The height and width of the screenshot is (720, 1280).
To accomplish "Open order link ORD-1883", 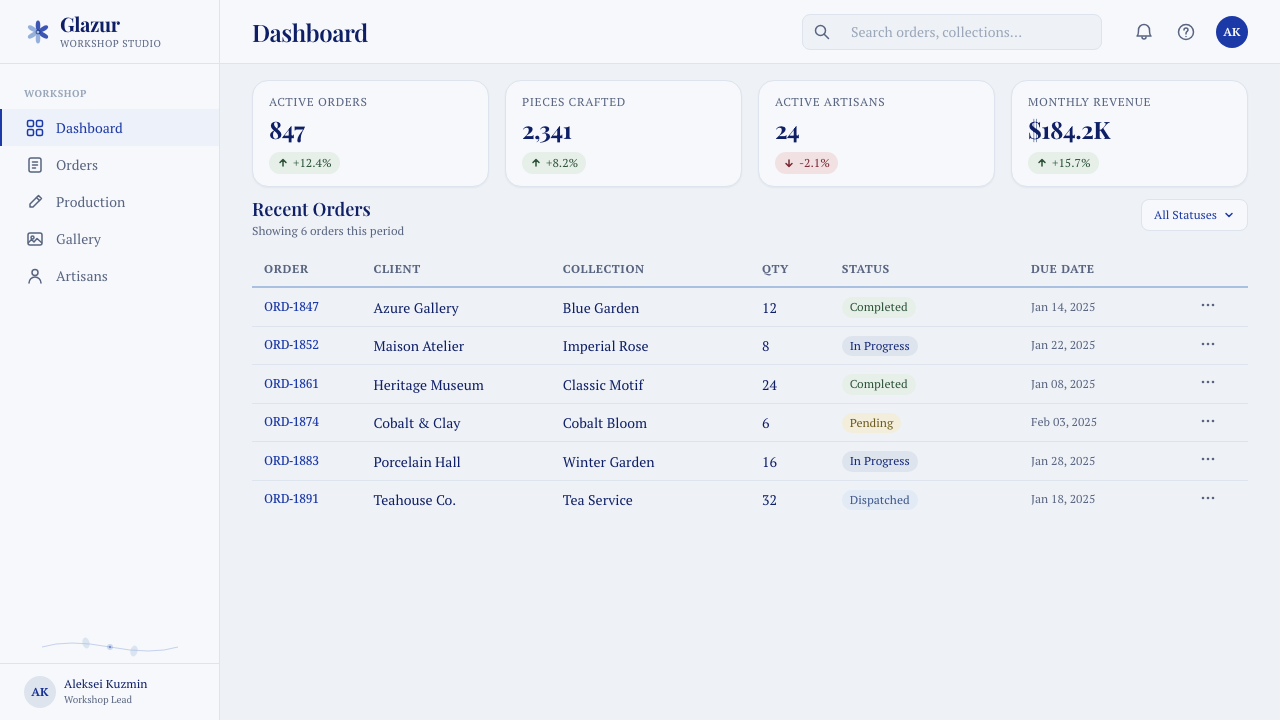I will pyautogui.click(x=291, y=461).
